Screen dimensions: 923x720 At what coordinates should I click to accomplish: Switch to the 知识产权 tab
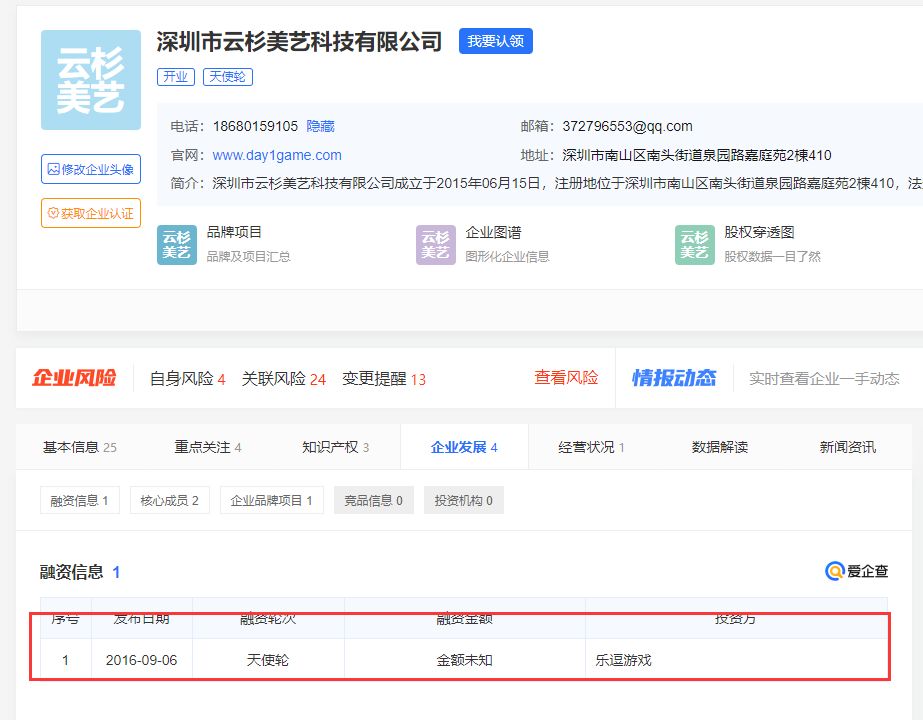pos(336,447)
